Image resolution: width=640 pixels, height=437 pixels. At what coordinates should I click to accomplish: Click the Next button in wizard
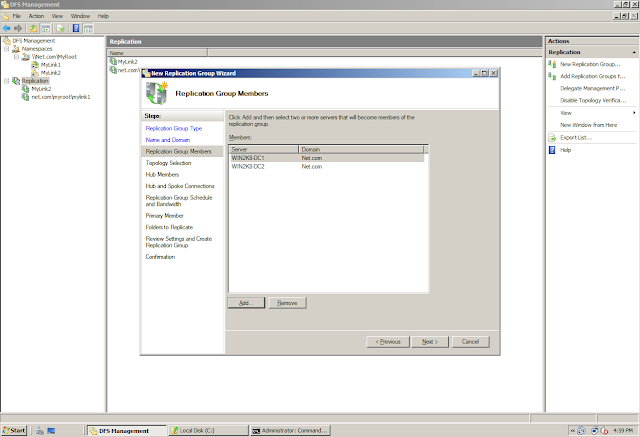click(x=430, y=342)
